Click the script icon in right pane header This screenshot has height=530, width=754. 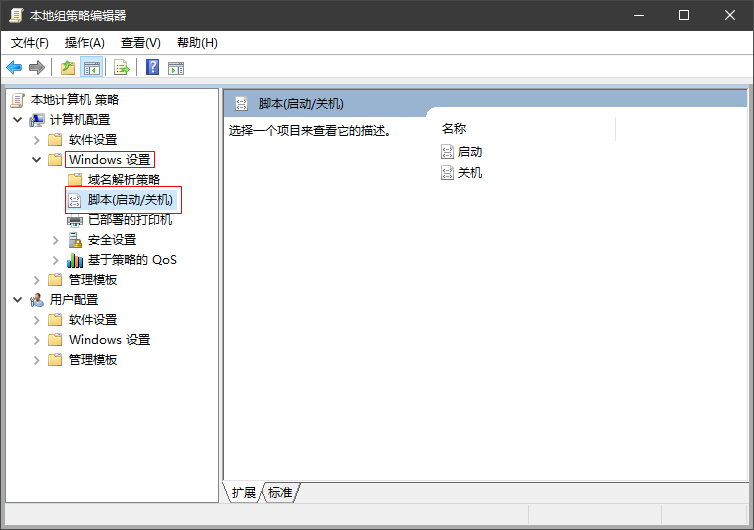pos(241,103)
